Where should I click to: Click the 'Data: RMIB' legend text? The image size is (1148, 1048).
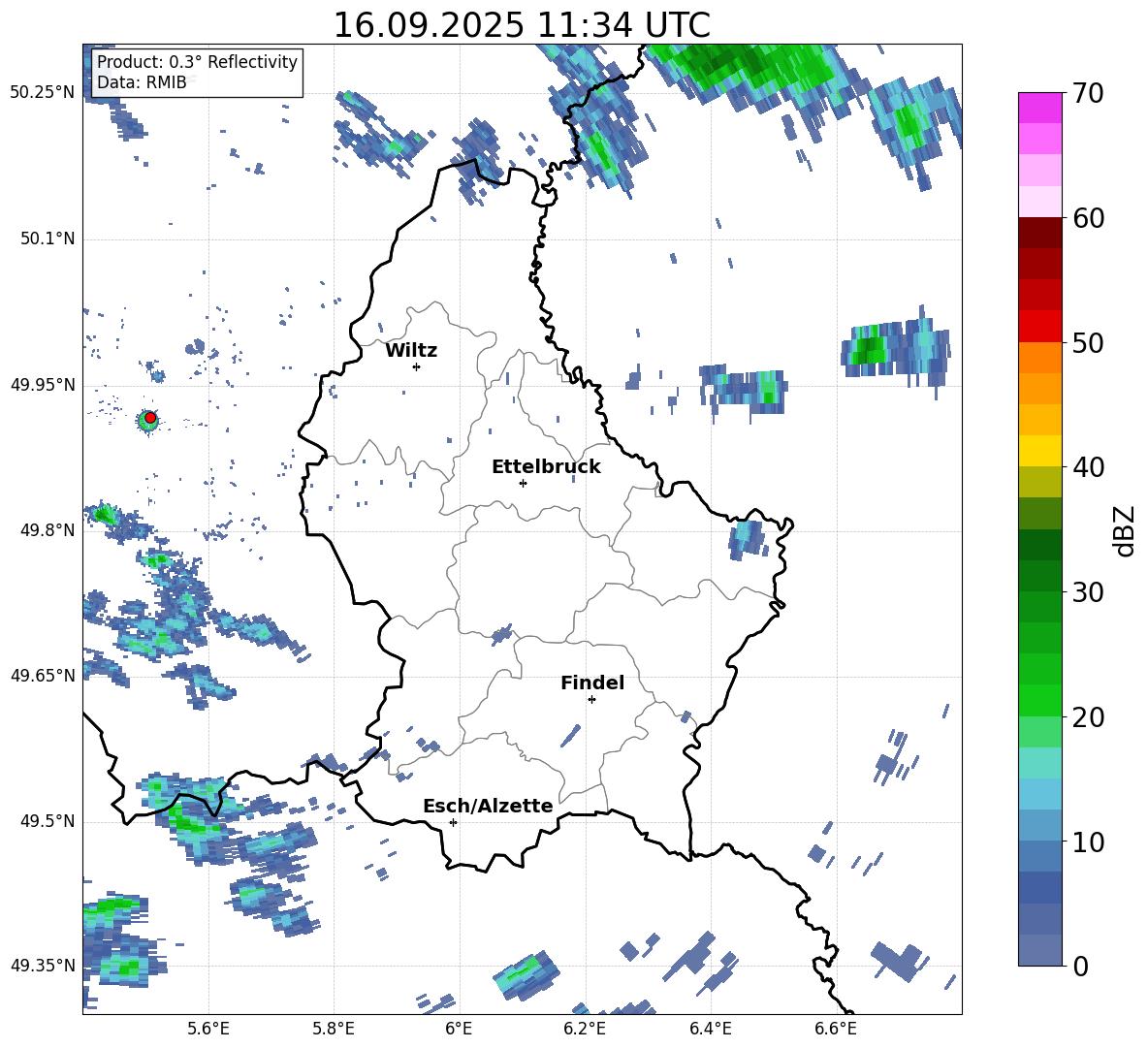142,82
